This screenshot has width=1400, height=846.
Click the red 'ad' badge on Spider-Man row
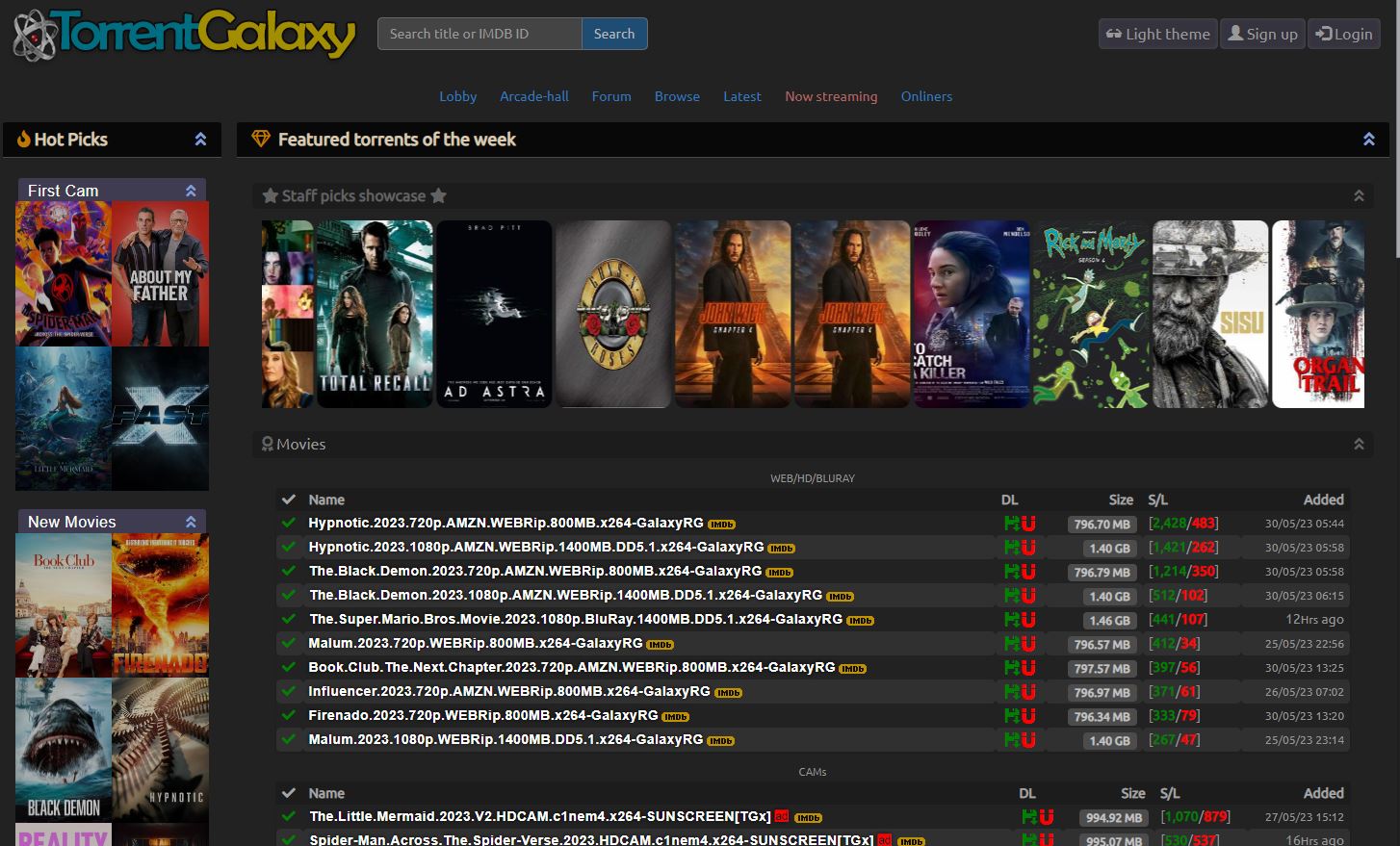[x=885, y=839]
